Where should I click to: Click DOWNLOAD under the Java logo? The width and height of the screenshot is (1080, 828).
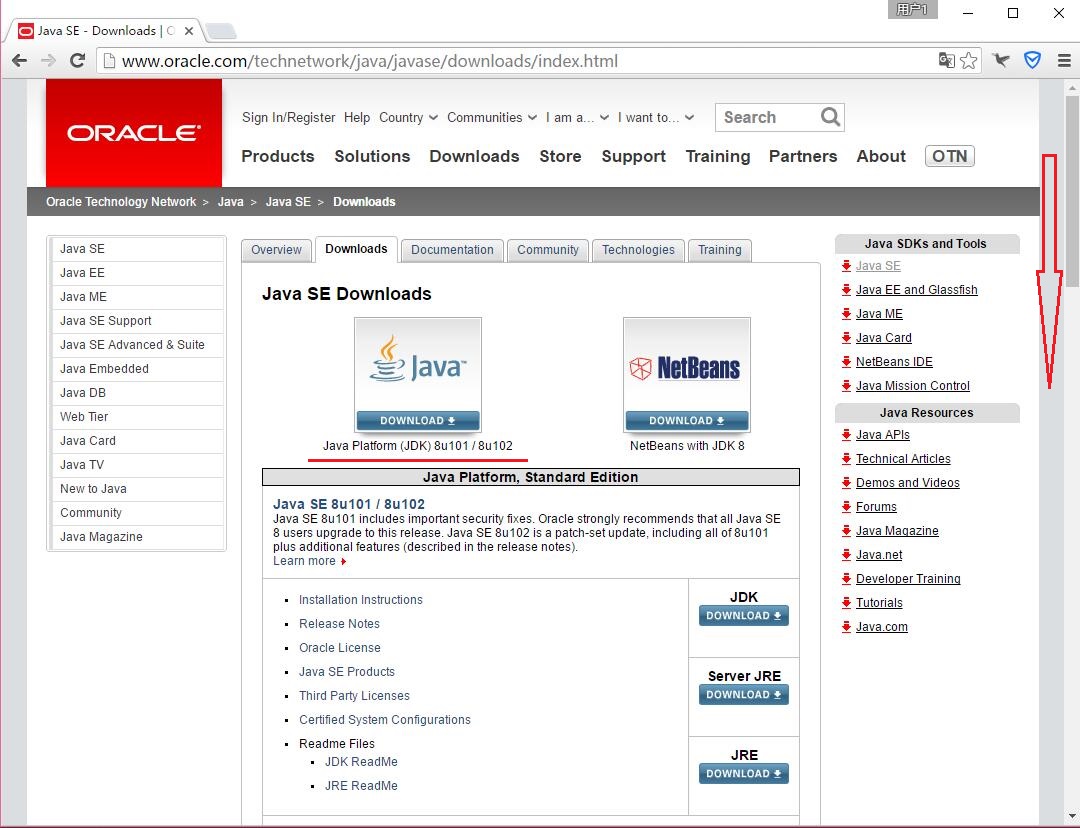pos(417,421)
